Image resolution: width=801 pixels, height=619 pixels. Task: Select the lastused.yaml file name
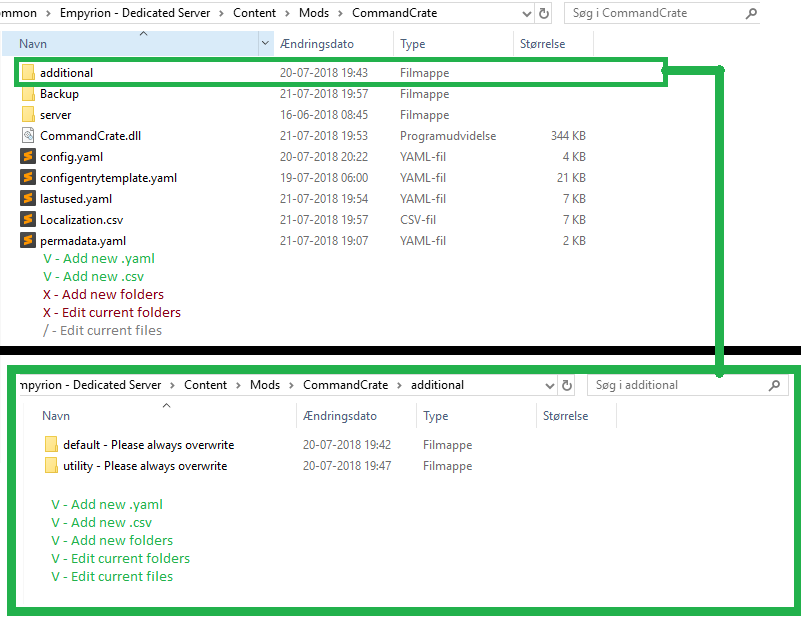point(76,199)
